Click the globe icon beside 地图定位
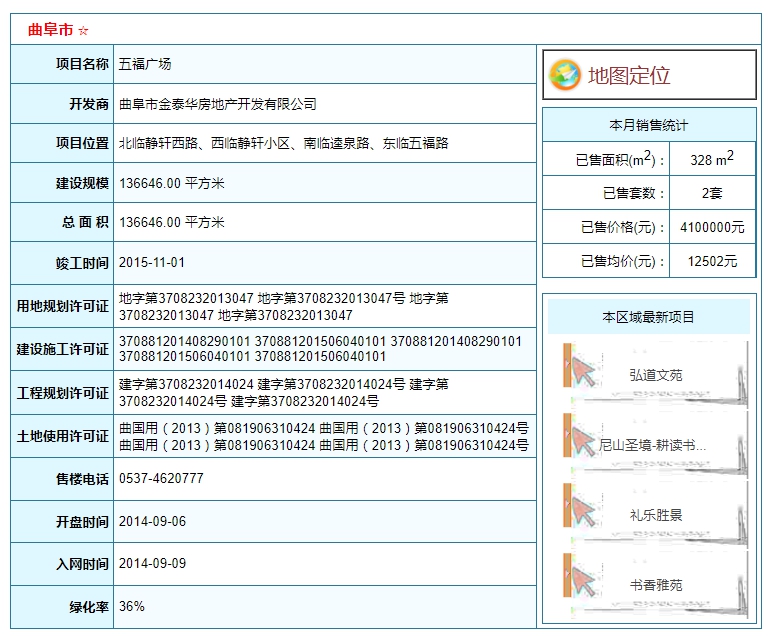This screenshot has height=637, width=772. (565, 75)
